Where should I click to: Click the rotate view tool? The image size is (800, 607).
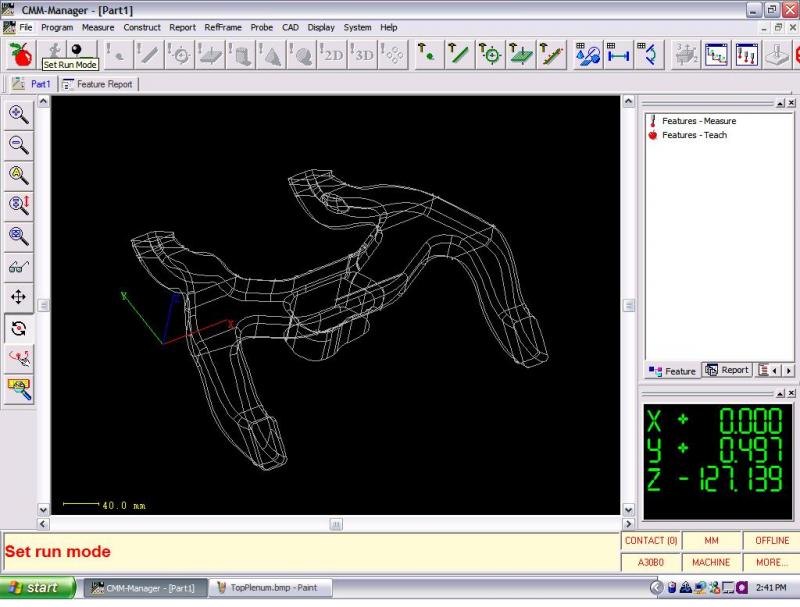point(18,328)
